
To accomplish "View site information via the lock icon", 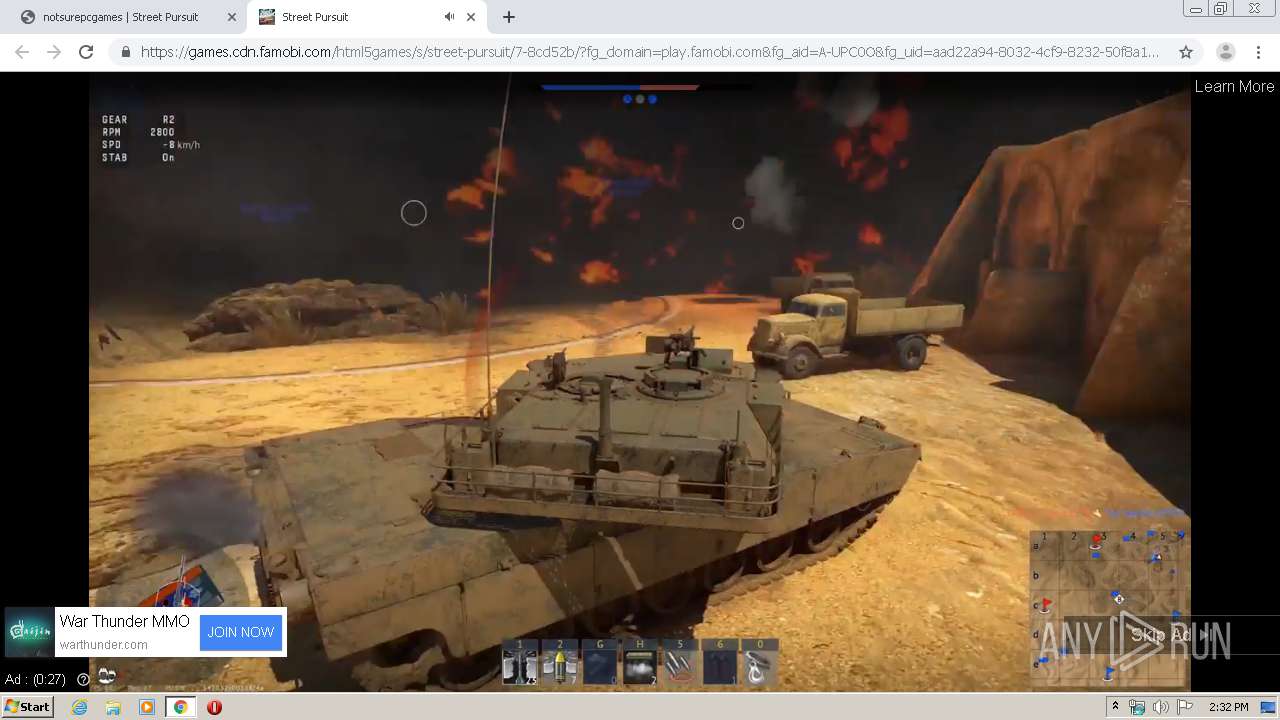I will tap(126, 52).
